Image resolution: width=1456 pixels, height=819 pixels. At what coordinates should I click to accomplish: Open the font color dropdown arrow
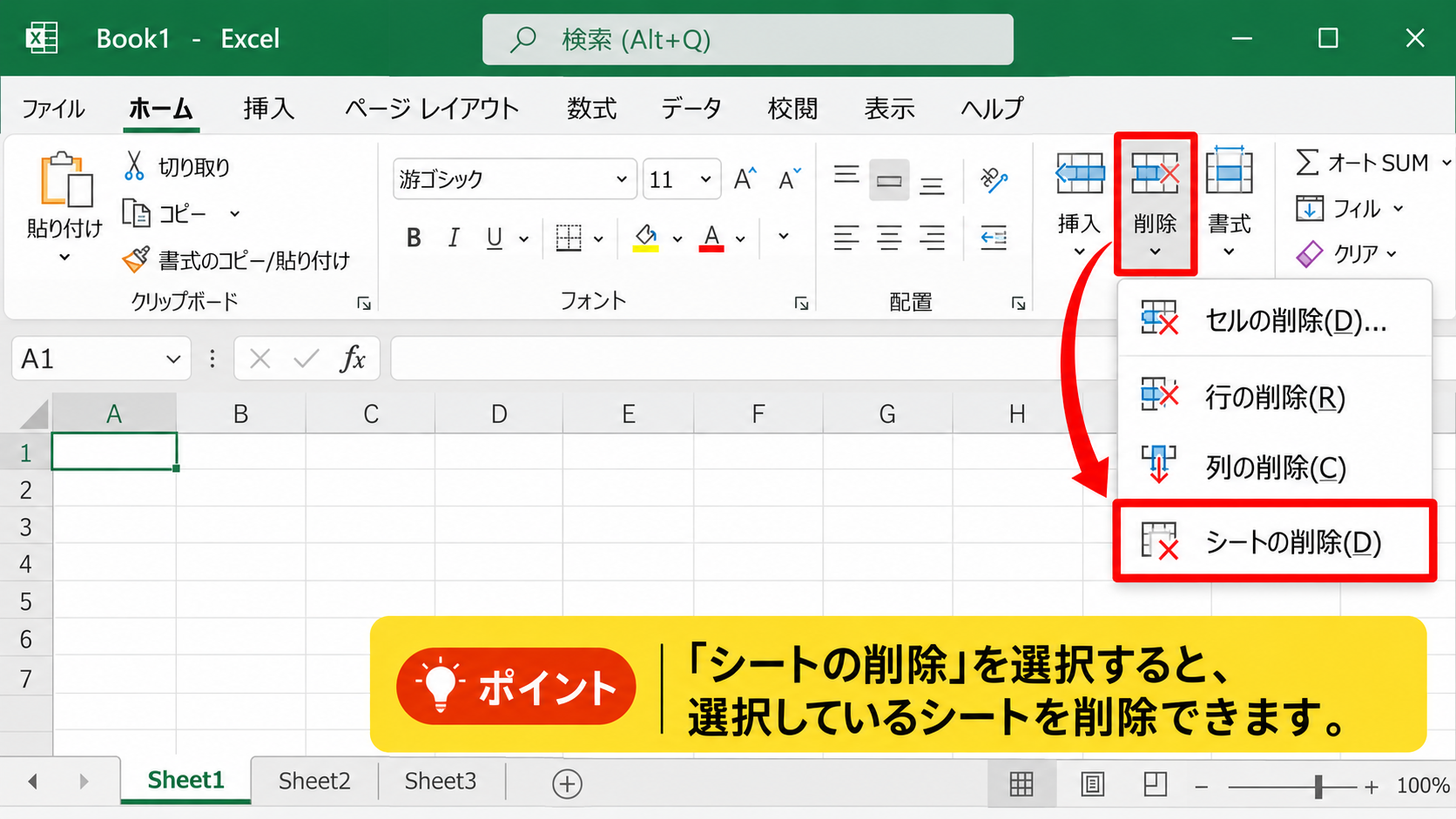click(740, 238)
